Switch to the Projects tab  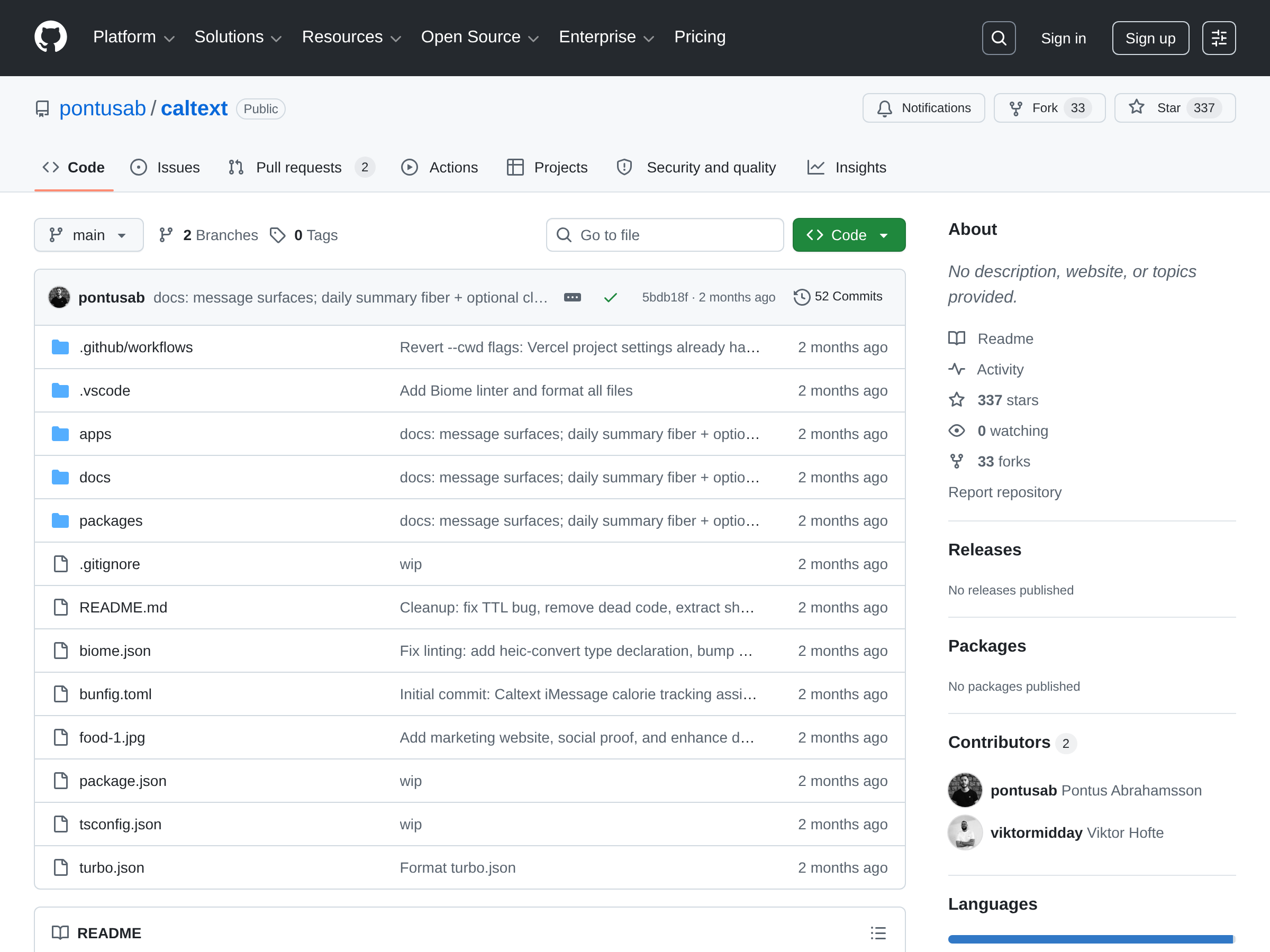tap(547, 168)
